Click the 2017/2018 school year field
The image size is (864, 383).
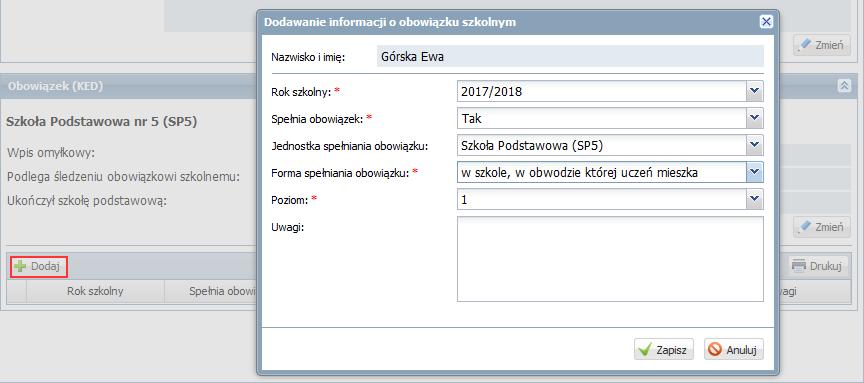point(602,91)
